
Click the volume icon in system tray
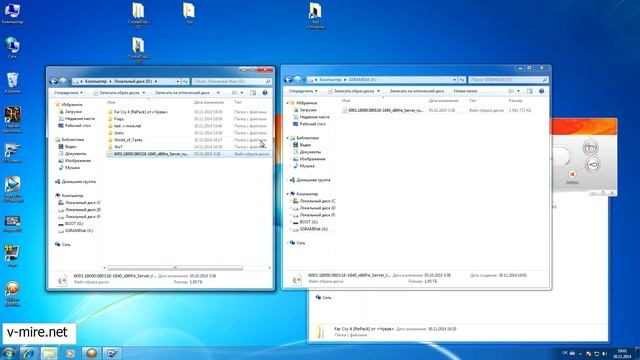pos(604,353)
